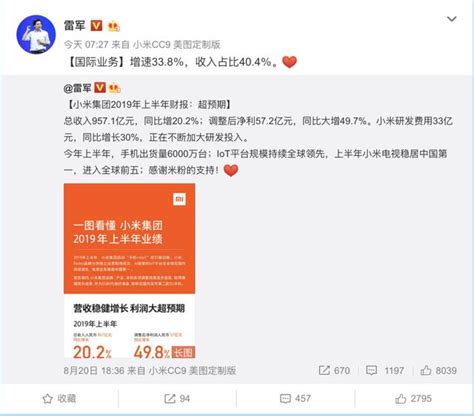The height and width of the screenshot is (416, 474).
Task: Click the orange V verified badge beside 雷军
Action: pos(97,25)
